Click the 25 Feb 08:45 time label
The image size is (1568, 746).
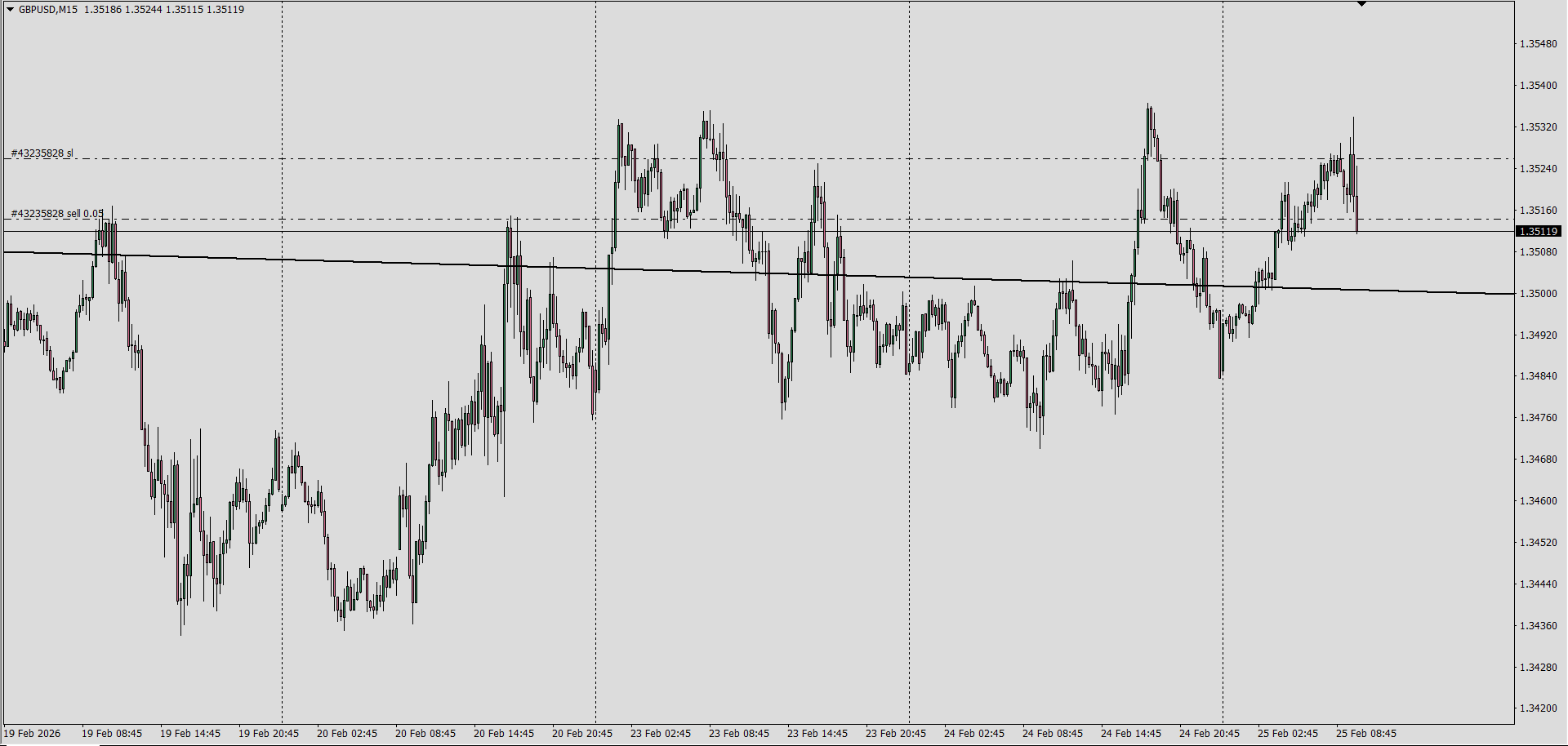tap(1366, 734)
